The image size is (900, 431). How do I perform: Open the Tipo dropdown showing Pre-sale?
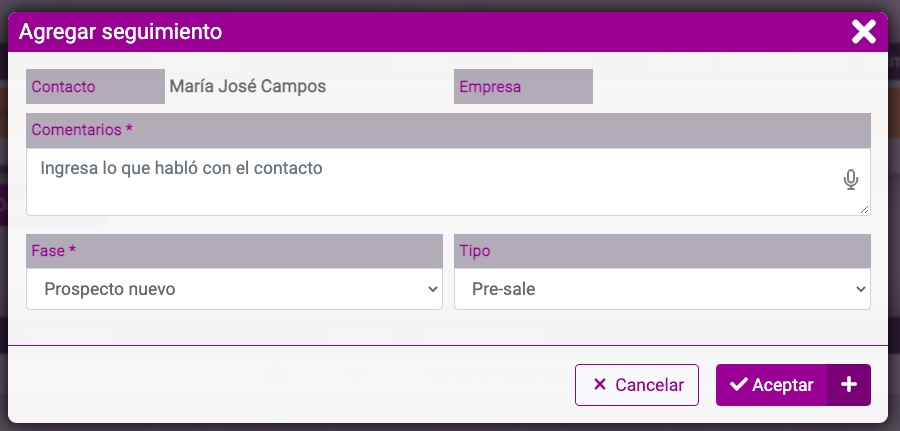click(662, 289)
